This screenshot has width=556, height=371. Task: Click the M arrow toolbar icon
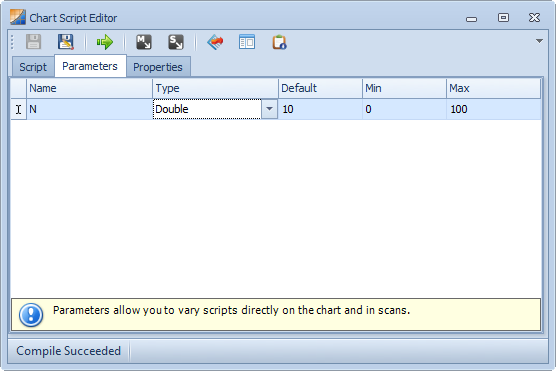click(x=144, y=42)
